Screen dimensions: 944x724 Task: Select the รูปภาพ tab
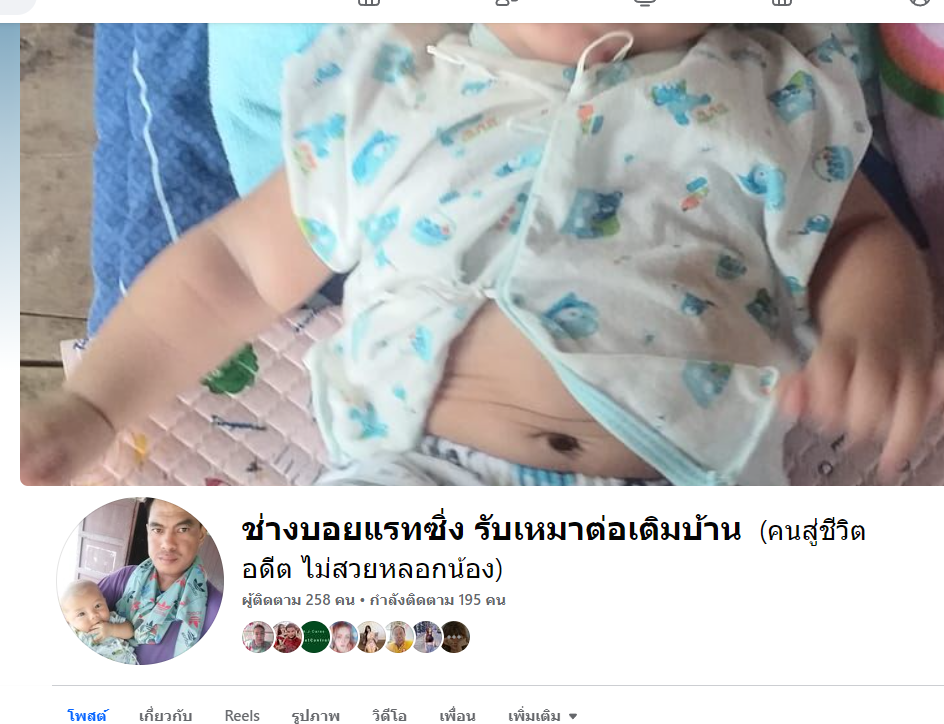[x=315, y=716]
